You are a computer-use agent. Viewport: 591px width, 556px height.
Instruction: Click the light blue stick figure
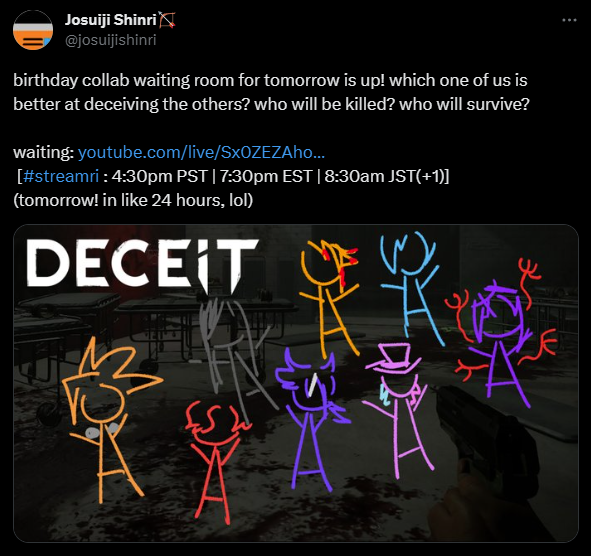point(411,288)
